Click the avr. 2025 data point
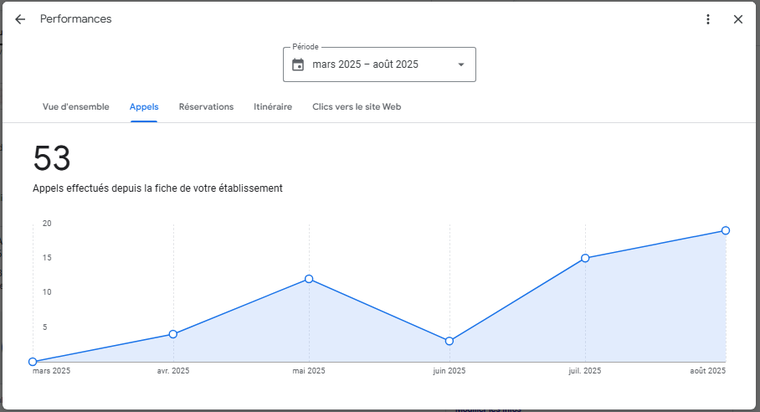The height and width of the screenshot is (412, 760). 173,334
